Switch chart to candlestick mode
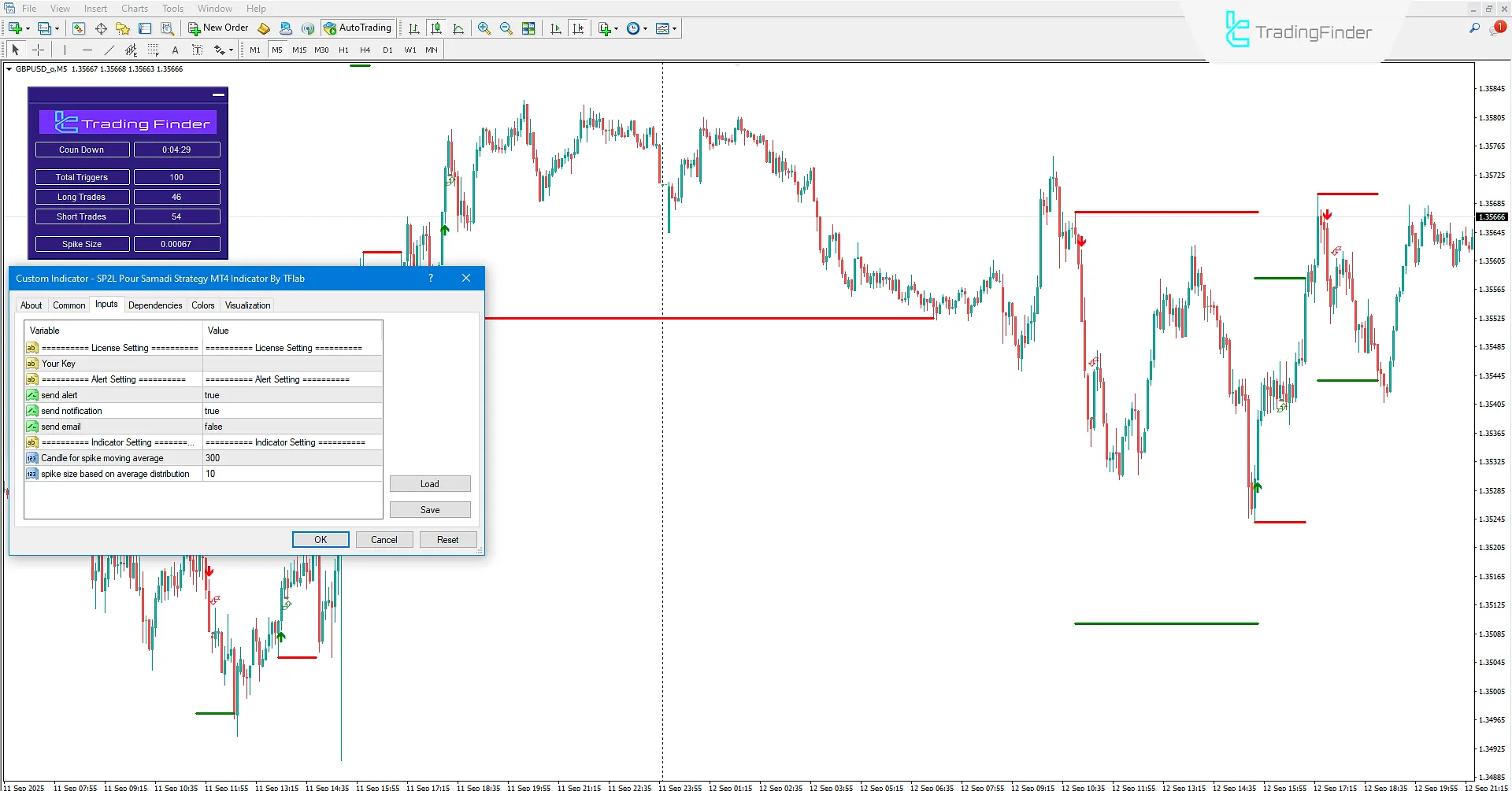This screenshot has height=791, width=1512. (x=436, y=28)
